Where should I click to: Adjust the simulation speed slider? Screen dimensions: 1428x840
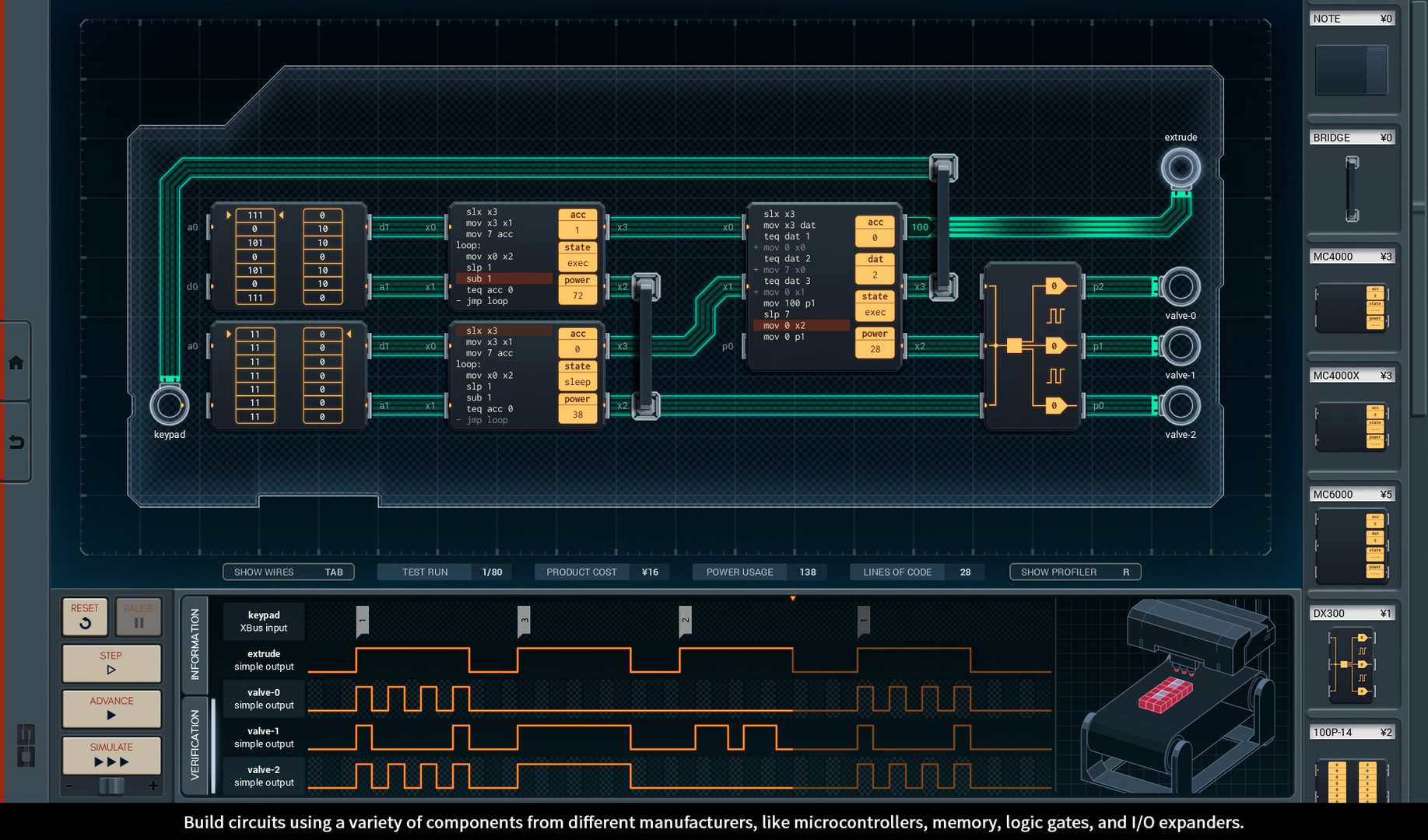tap(111, 786)
